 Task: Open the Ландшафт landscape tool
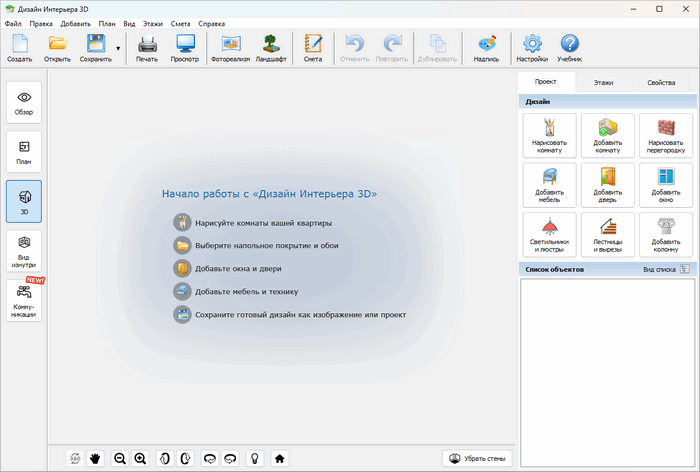click(x=270, y=47)
